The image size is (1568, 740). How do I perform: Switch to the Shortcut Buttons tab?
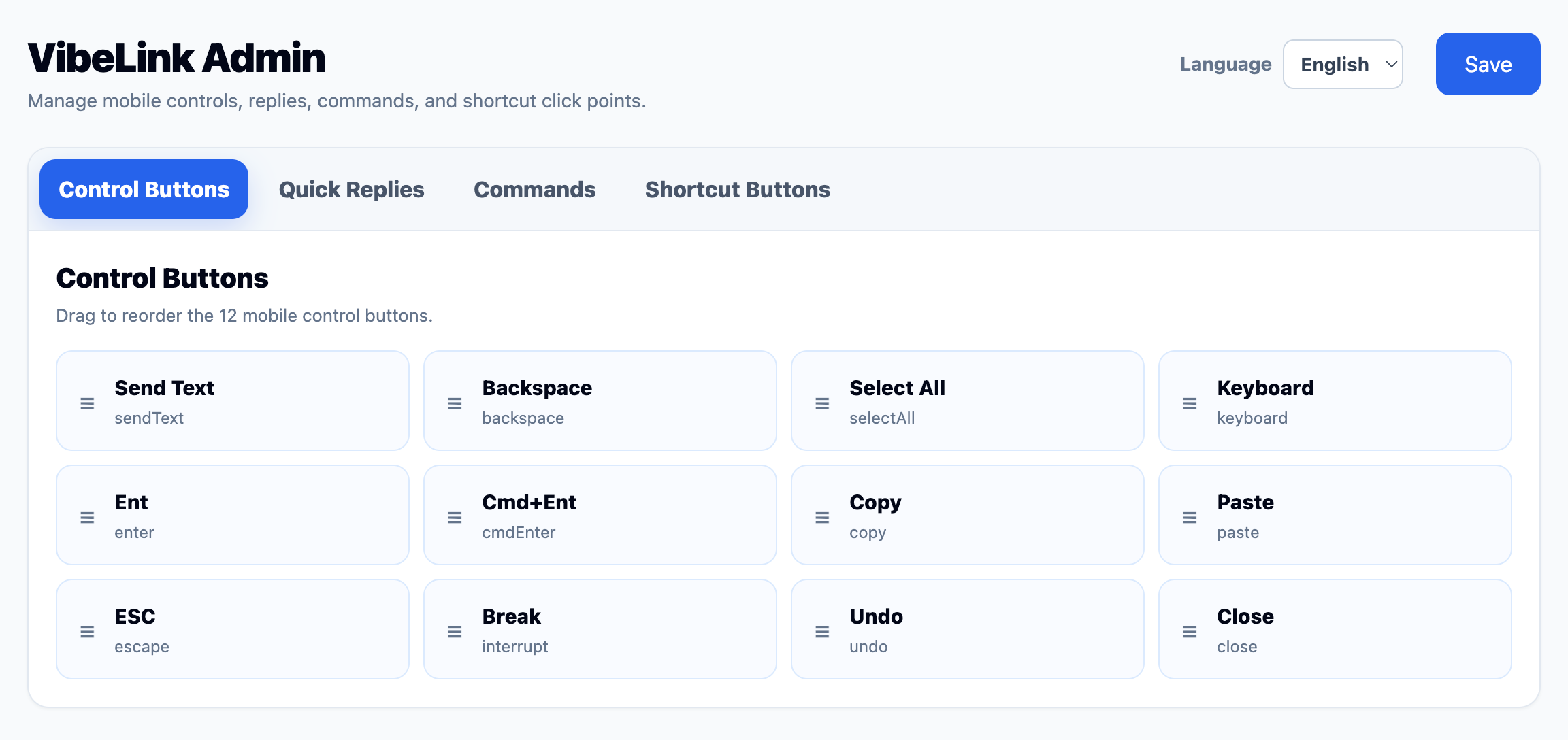(737, 189)
